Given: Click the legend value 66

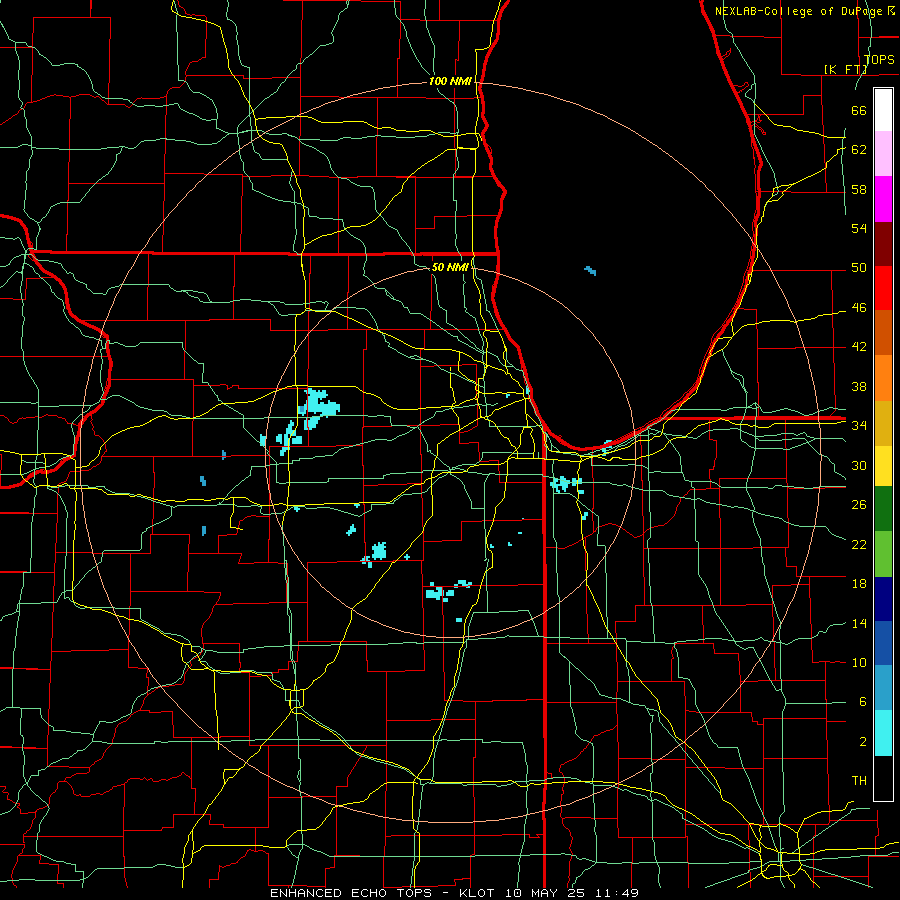Looking at the screenshot, I should click(x=859, y=110).
